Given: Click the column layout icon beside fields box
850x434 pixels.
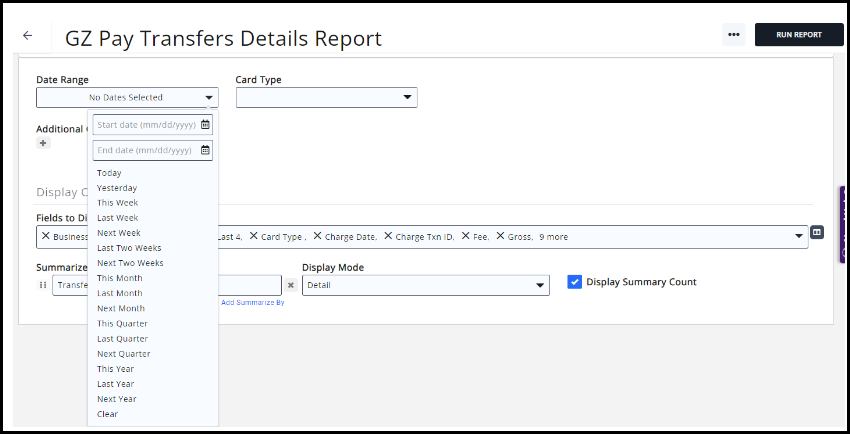Looking at the screenshot, I should (x=817, y=232).
